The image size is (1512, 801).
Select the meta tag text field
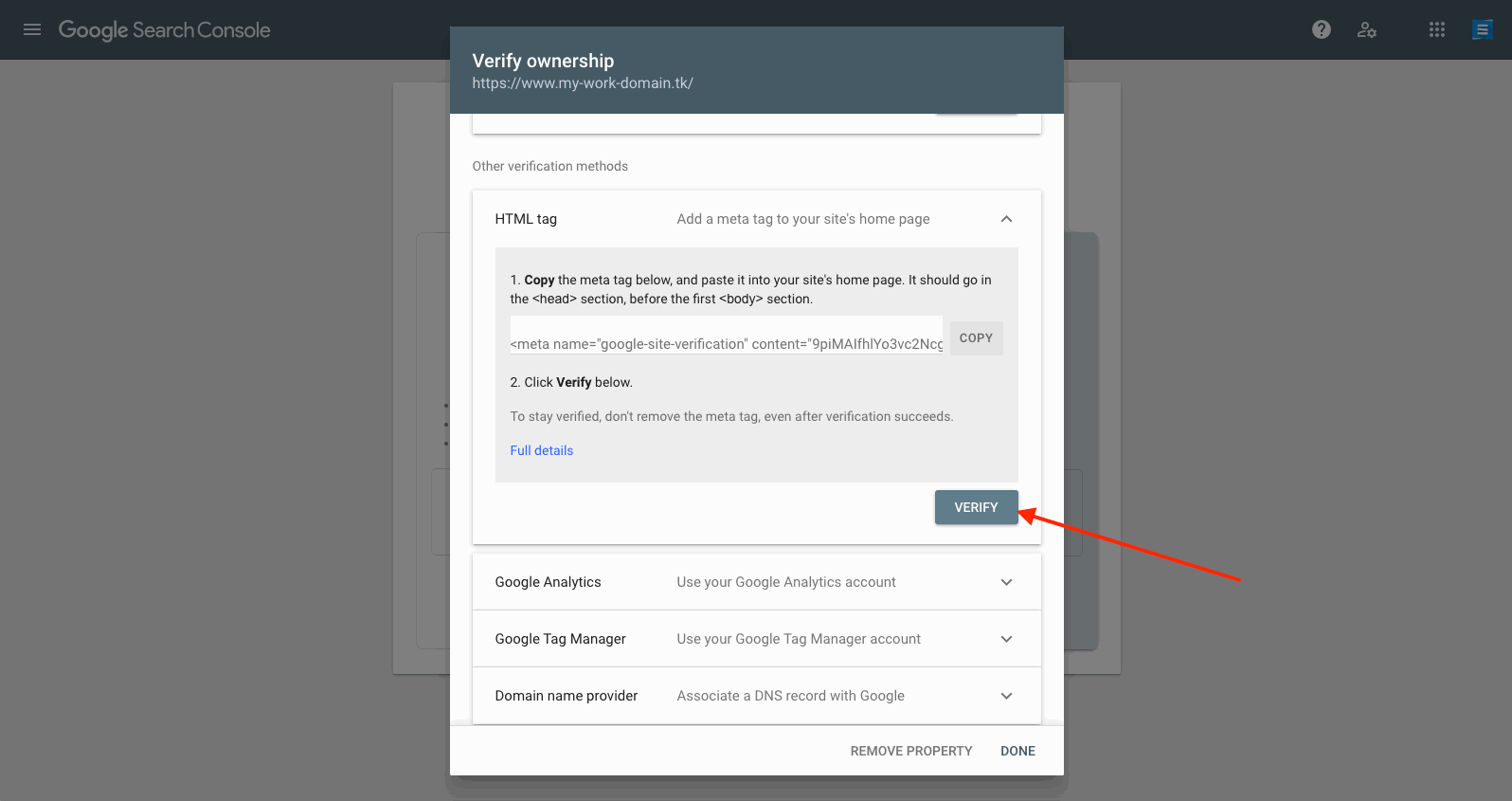coord(727,336)
